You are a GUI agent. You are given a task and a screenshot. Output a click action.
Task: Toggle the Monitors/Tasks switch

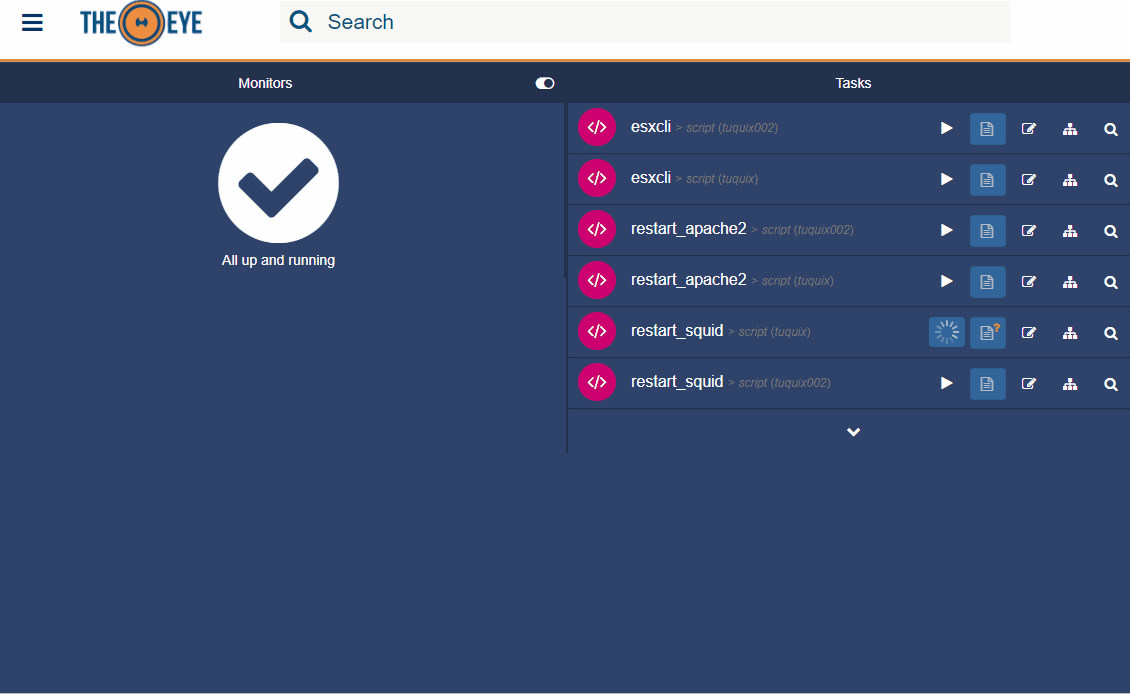coord(545,84)
